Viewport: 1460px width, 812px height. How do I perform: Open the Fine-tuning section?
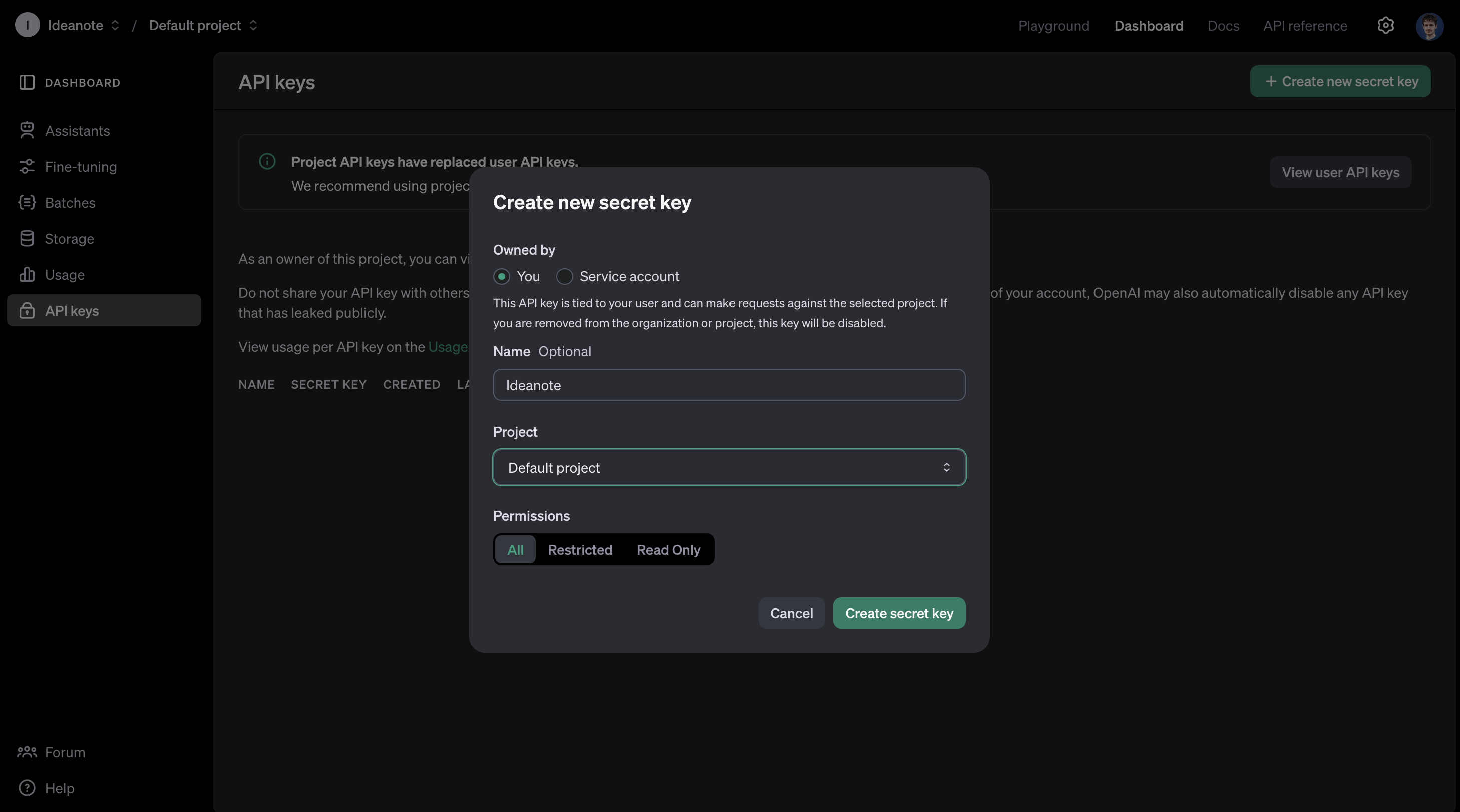(80, 166)
